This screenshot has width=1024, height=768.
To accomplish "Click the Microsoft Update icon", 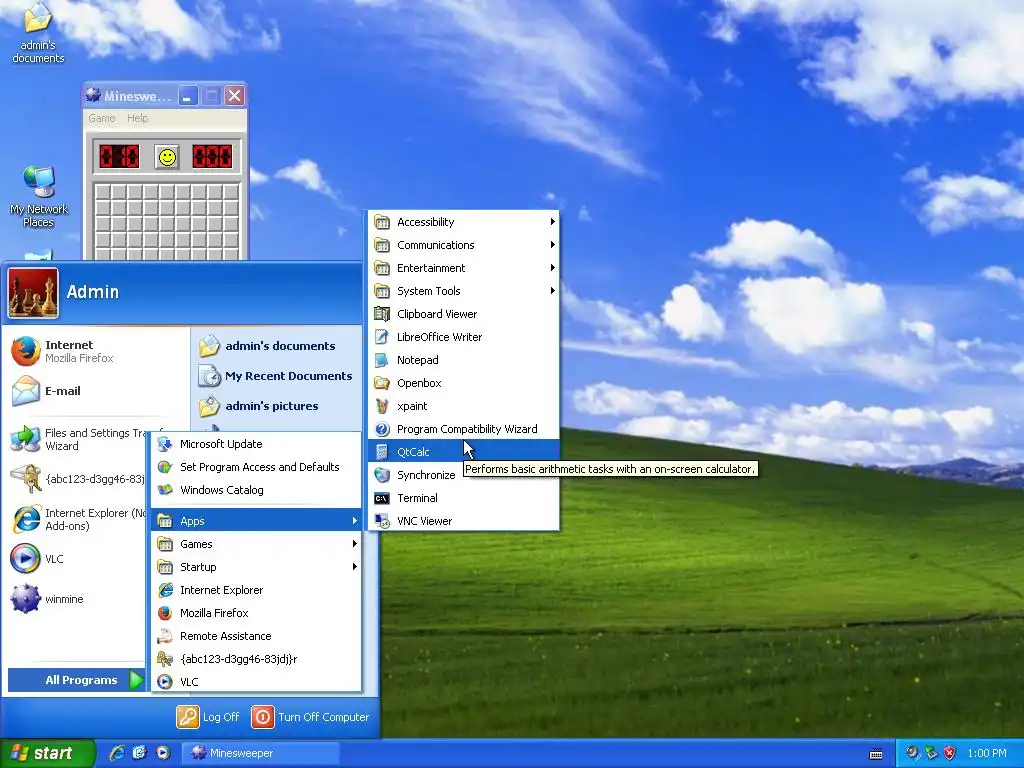I will 165,444.
